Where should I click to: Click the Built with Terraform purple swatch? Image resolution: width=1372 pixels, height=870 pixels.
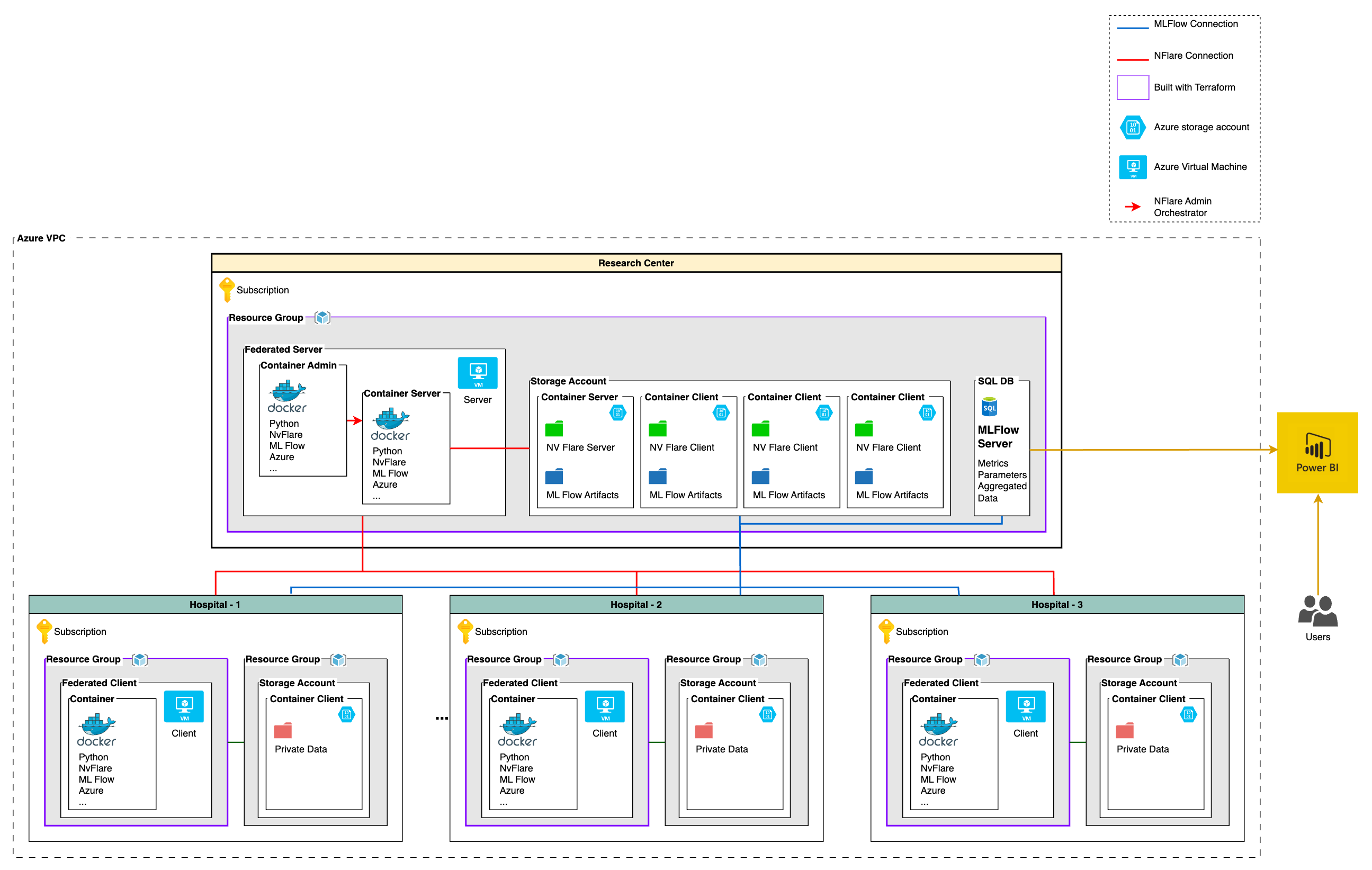[1132, 87]
